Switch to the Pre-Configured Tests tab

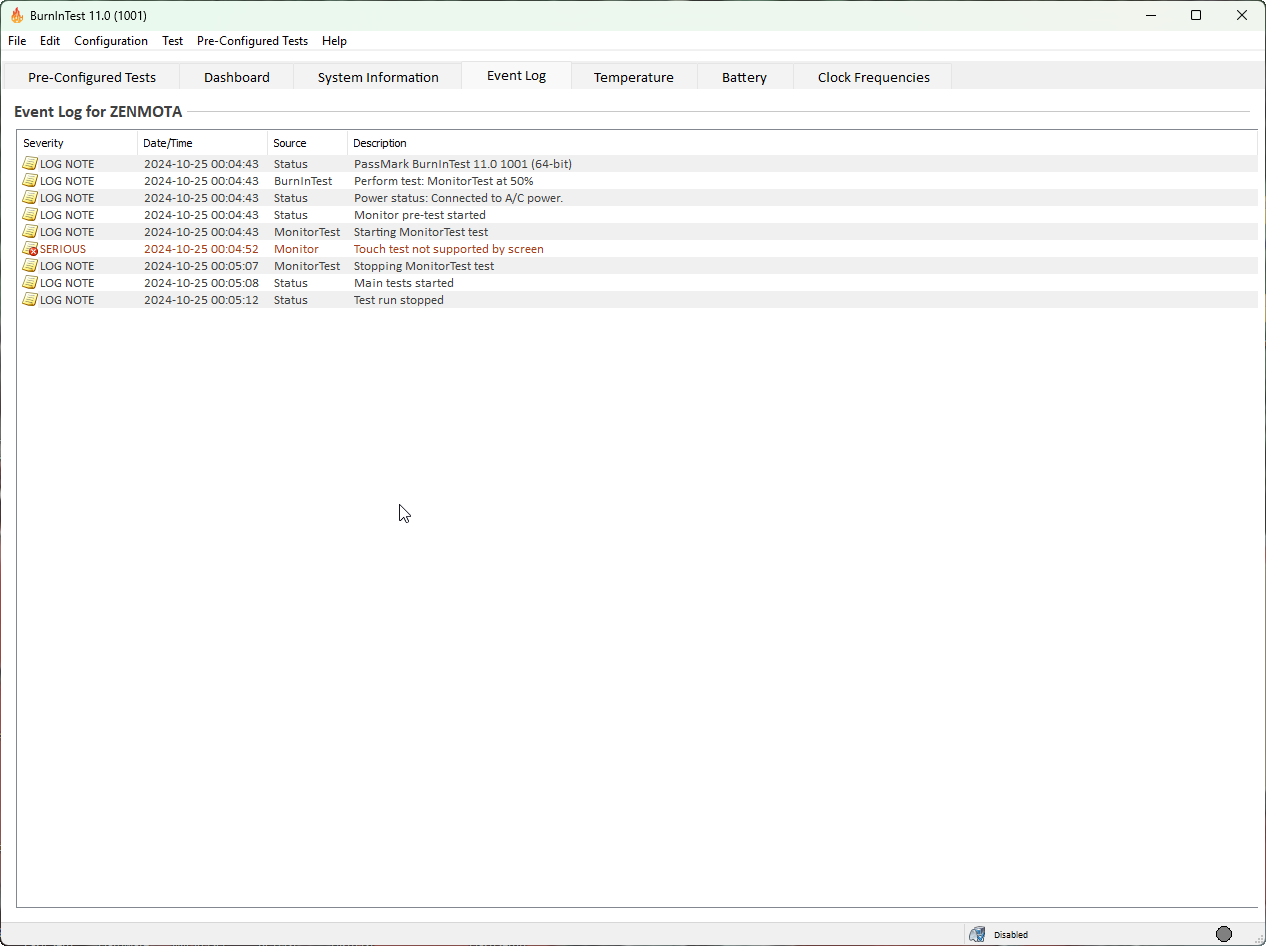(x=92, y=77)
